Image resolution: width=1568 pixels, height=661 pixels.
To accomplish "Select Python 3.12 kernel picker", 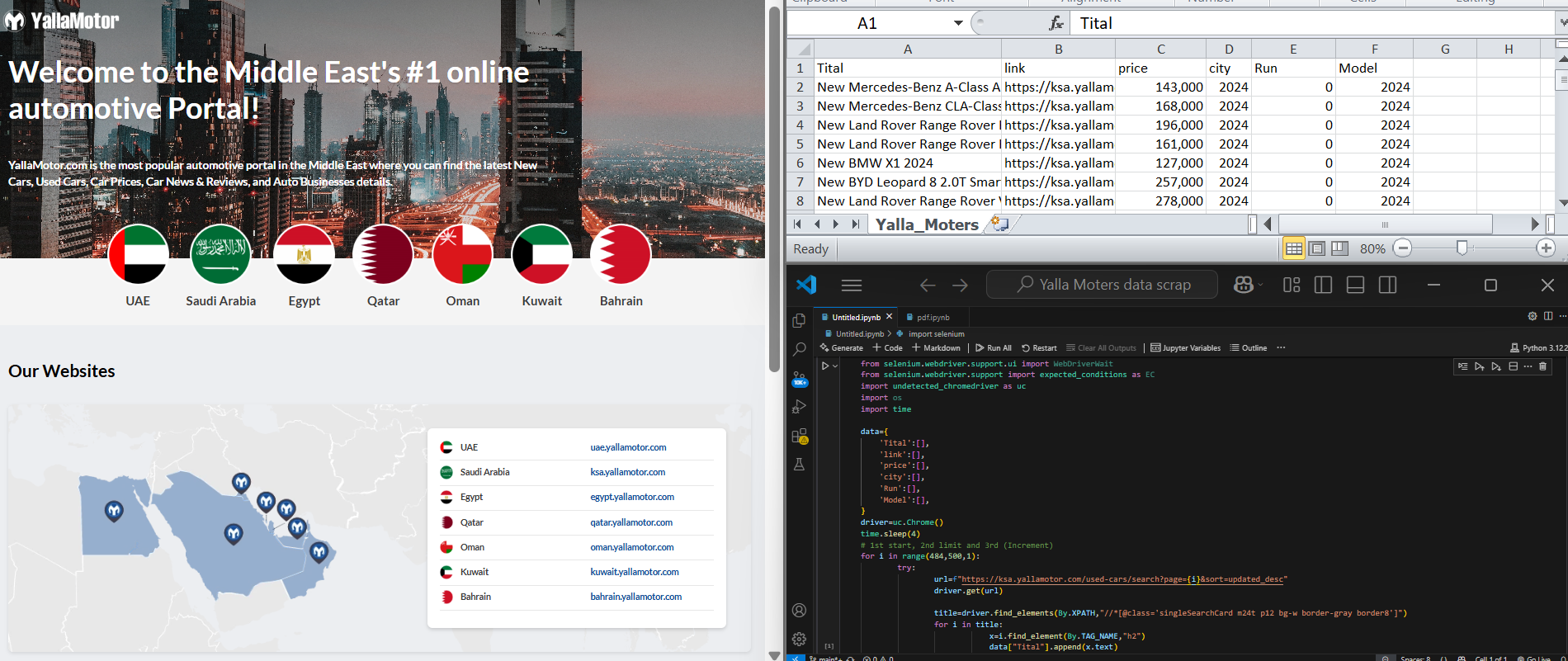I will [1538, 348].
